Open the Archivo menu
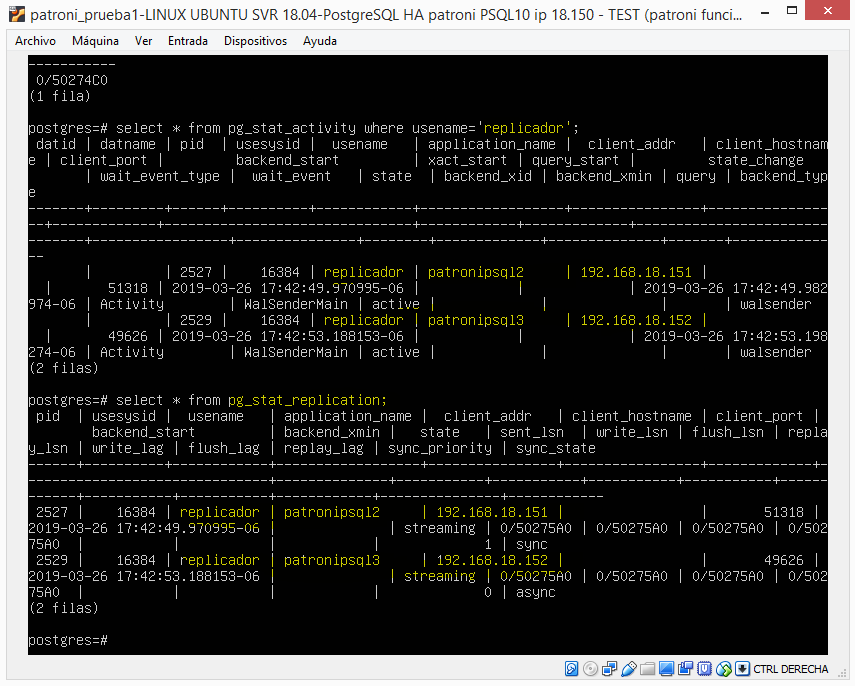Viewport: 855px width, 686px height. coord(35,41)
